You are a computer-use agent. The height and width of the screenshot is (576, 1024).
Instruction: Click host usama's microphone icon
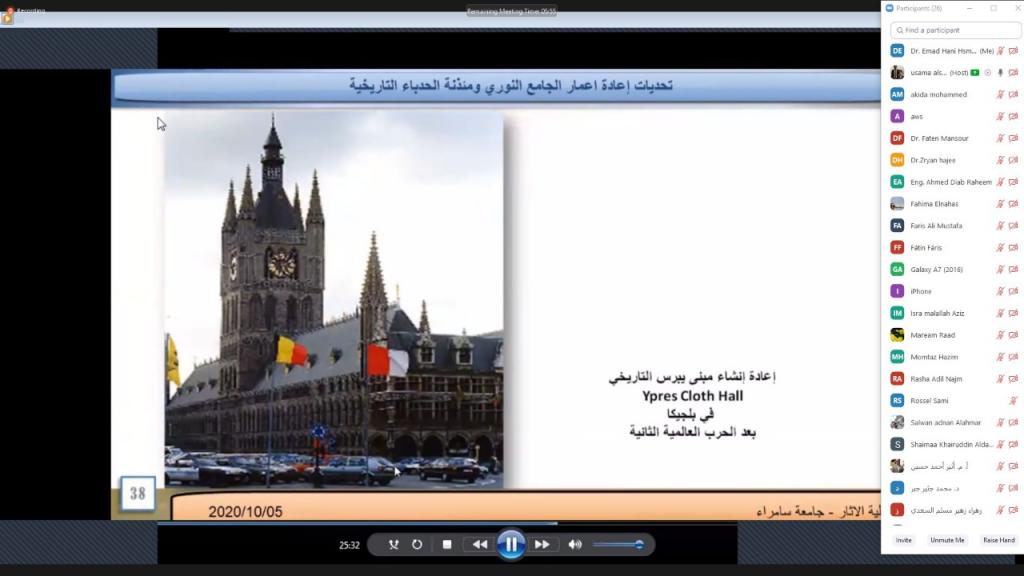point(1000,73)
